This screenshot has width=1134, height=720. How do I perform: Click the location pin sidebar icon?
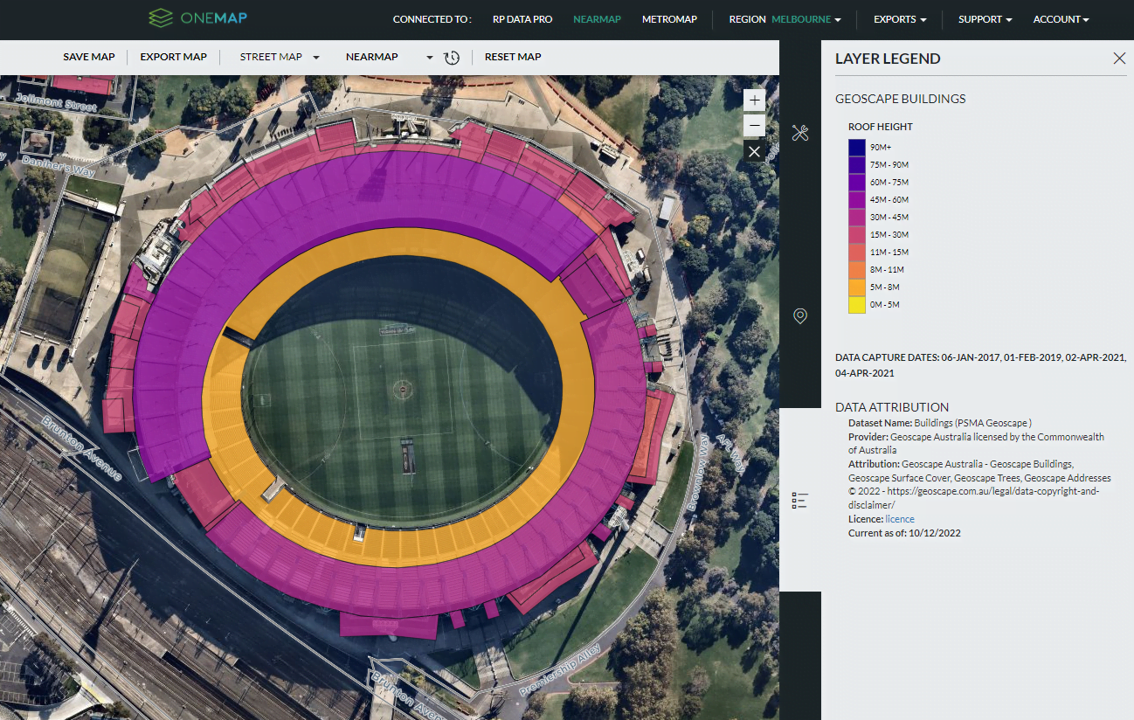coord(800,316)
